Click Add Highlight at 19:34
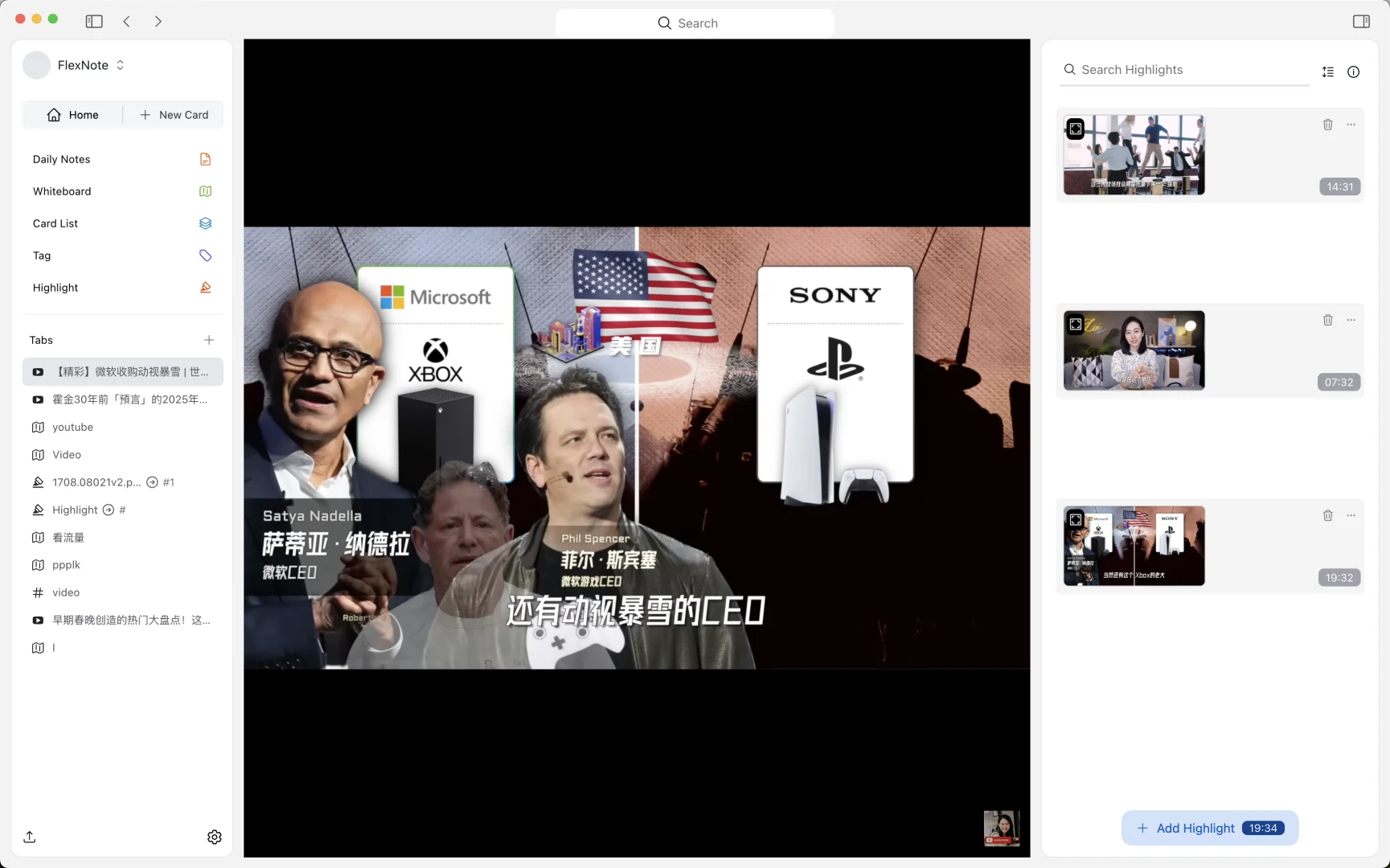1390x868 pixels. point(1210,829)
